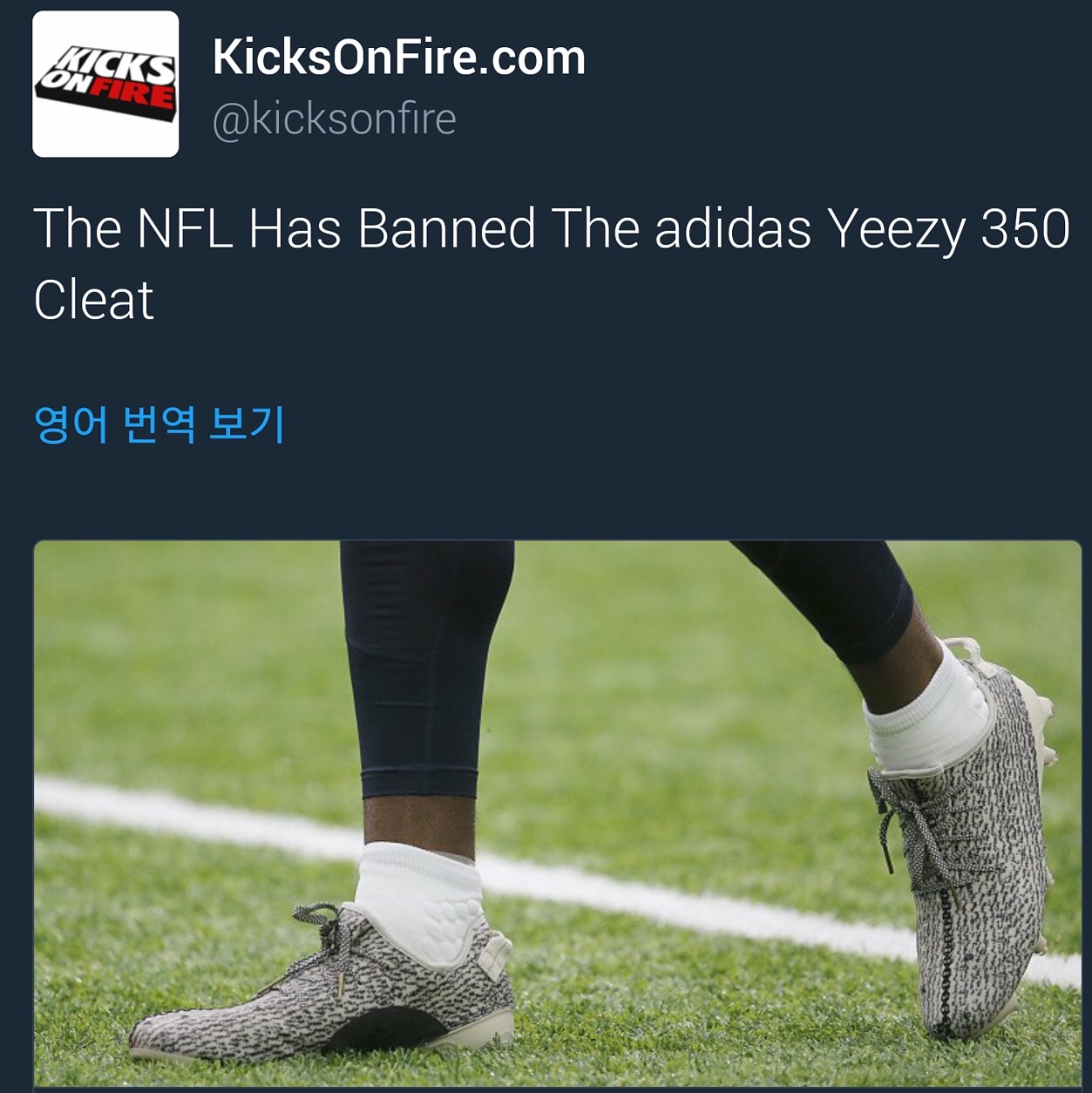Open the @kicksonfire handle
The width and height of the screenshot is (1092, 1093).
(334, 119)
